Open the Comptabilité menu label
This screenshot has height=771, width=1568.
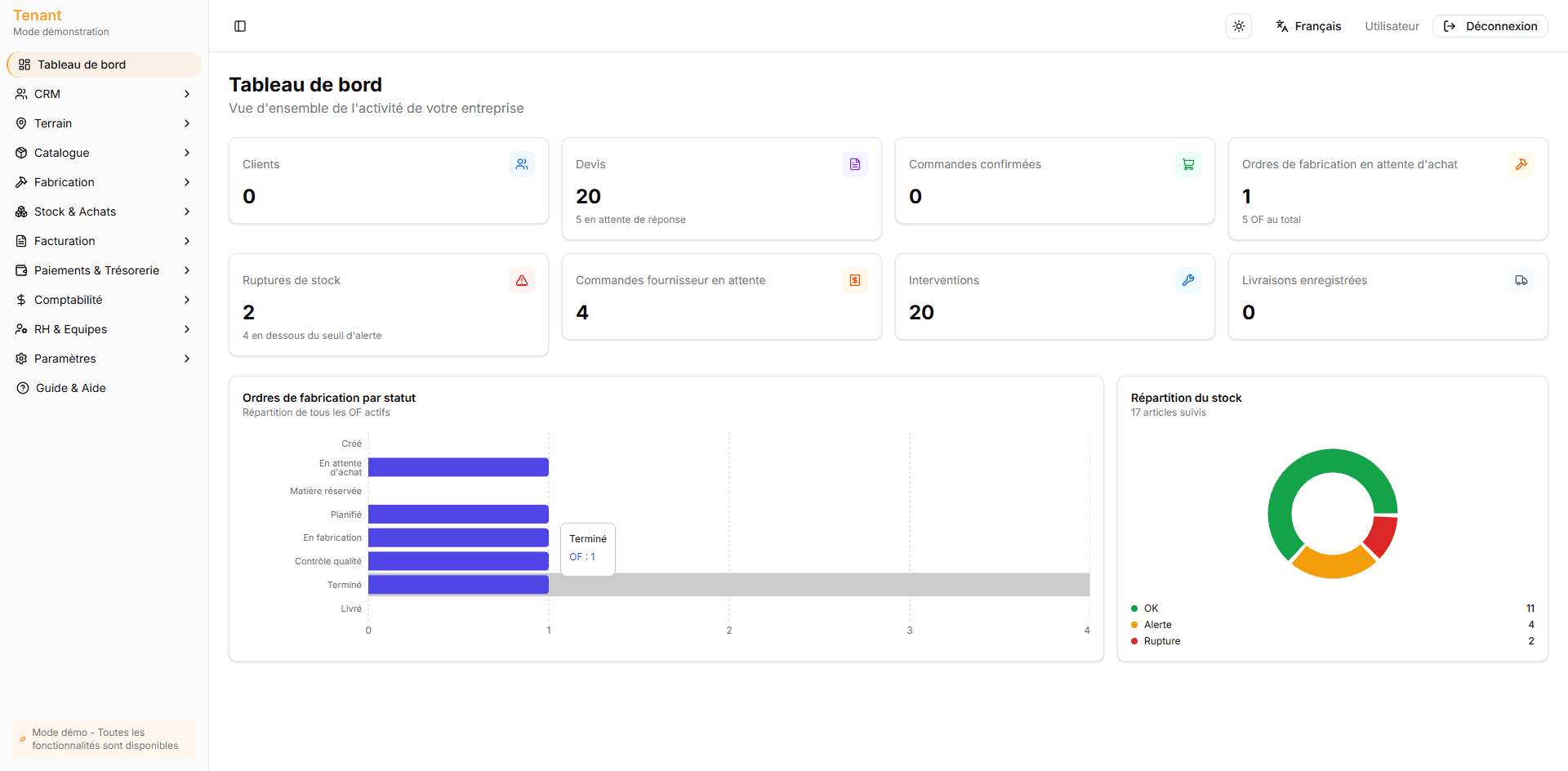coord(69,300)
